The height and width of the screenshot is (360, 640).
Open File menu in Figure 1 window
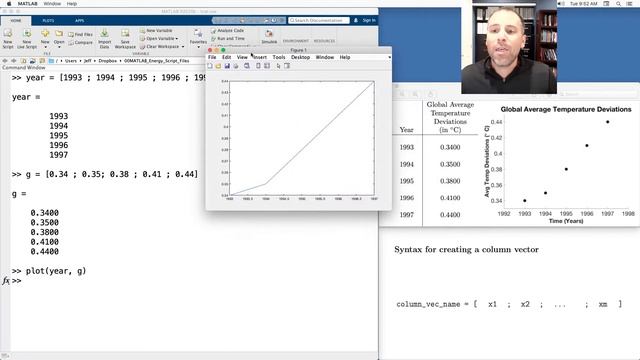tap(212, 58)
